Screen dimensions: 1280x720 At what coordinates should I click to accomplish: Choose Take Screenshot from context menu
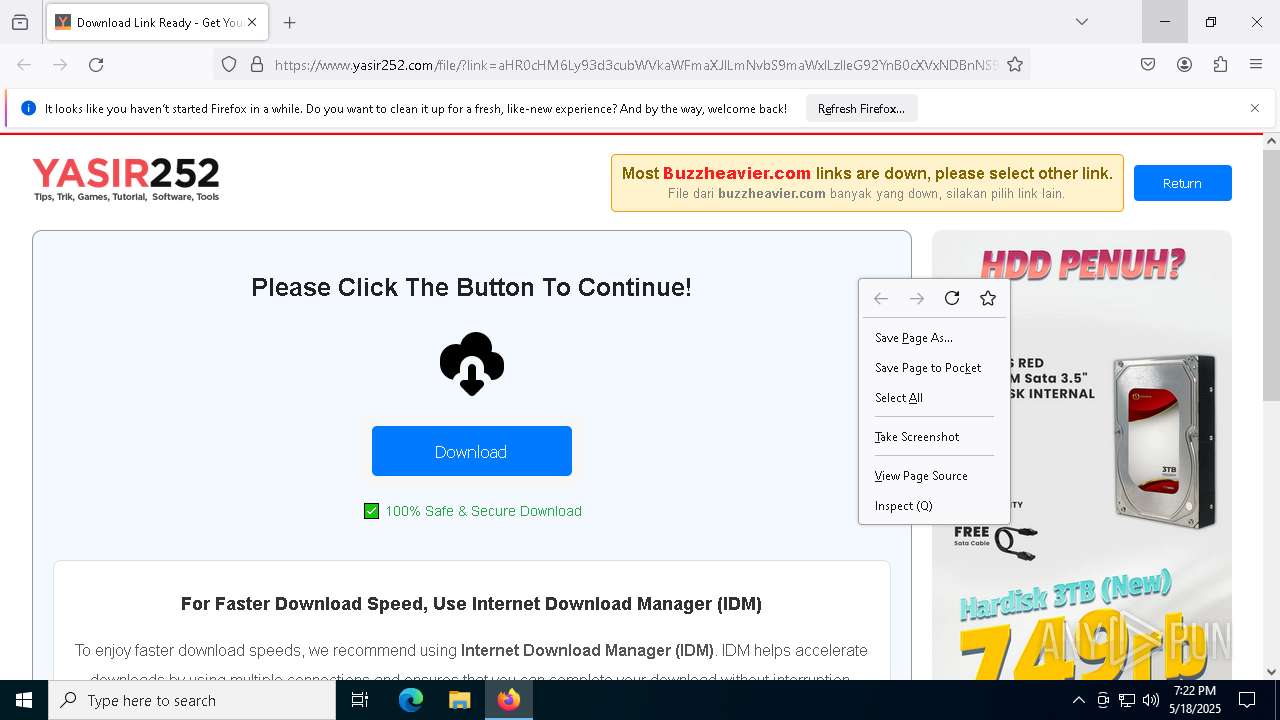click(934, 437)
